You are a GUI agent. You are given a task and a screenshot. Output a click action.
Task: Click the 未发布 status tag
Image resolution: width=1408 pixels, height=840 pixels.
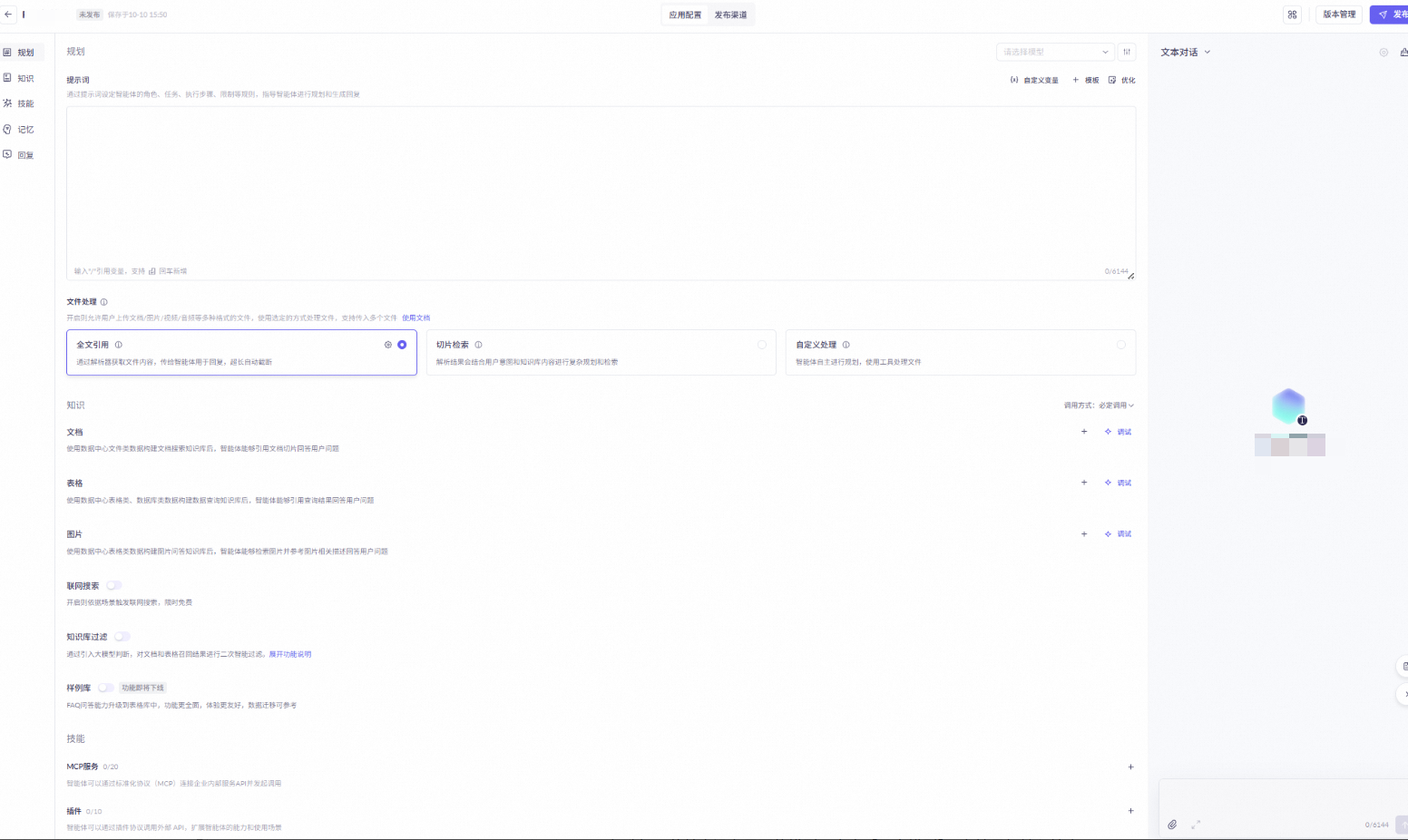tap(89, 15)
